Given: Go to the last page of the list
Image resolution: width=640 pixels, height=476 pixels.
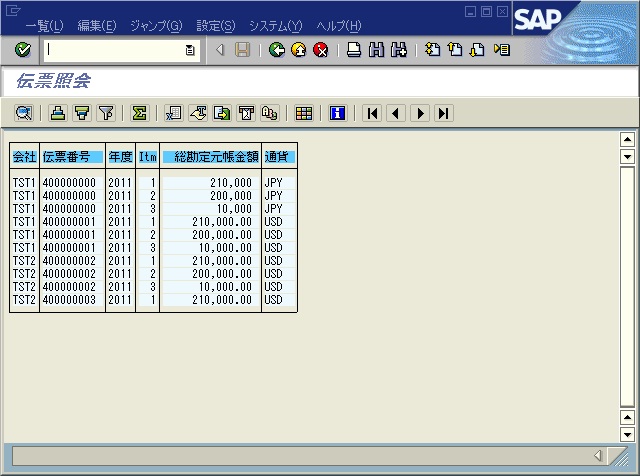Looking at the screenshot, I should click(443, 113).
